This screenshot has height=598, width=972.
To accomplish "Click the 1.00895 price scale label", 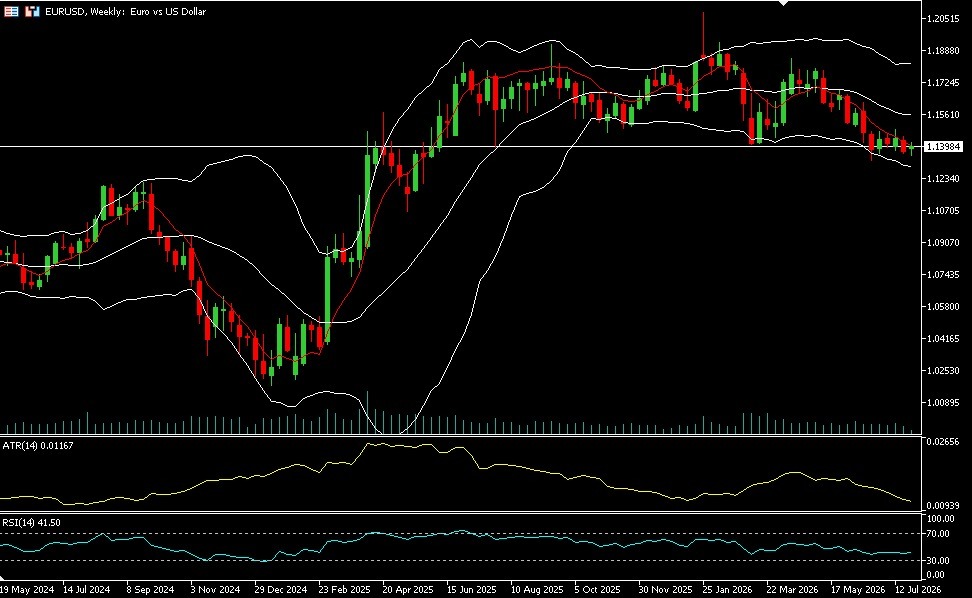I will click(943, 403).
